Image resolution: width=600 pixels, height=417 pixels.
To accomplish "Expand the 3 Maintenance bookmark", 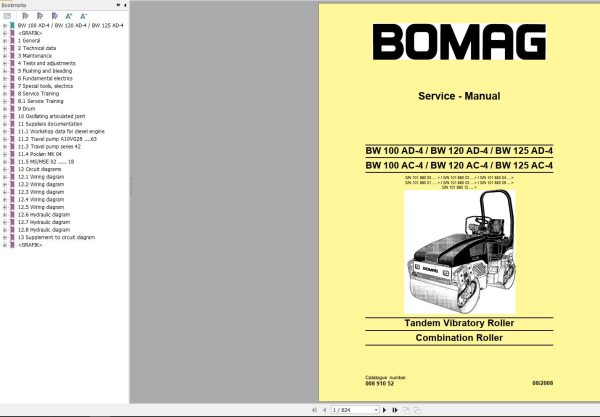I will (x=5, y=56).
